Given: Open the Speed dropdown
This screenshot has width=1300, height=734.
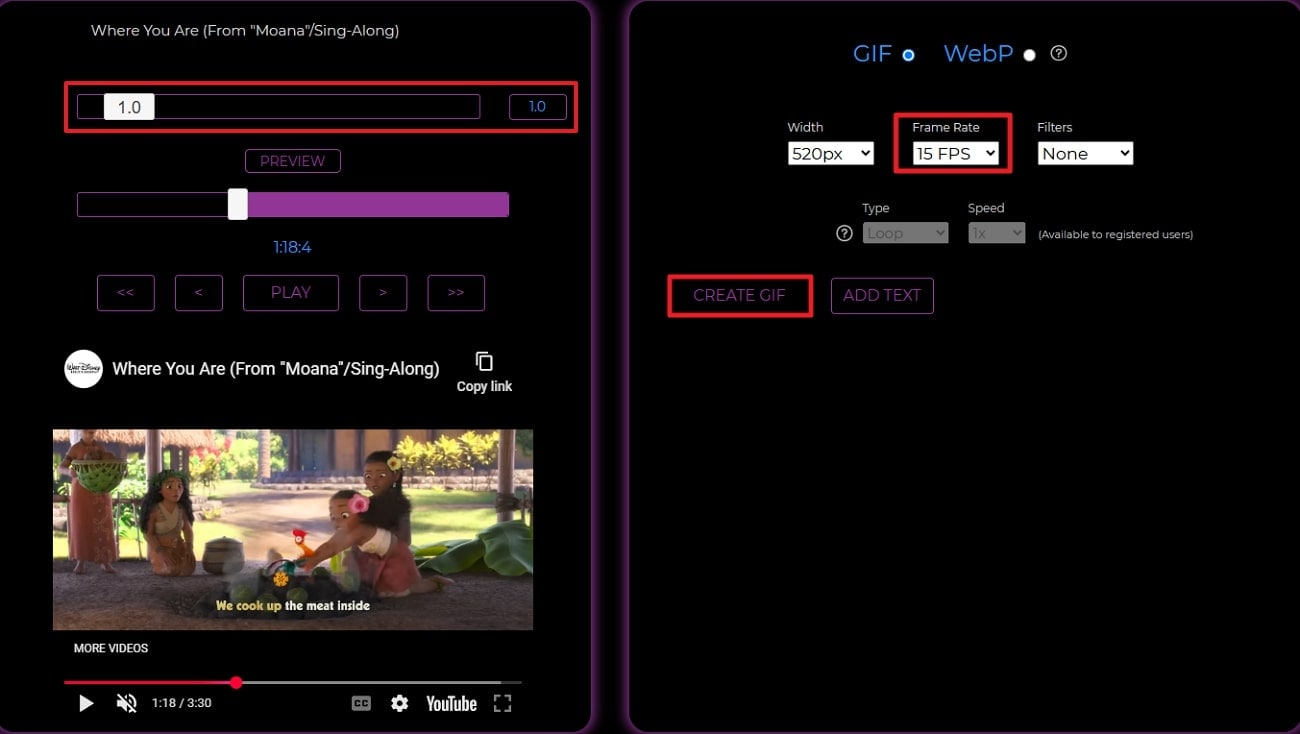Looking at the screenshot, I should pyautogui.click(x=997, y=233).
